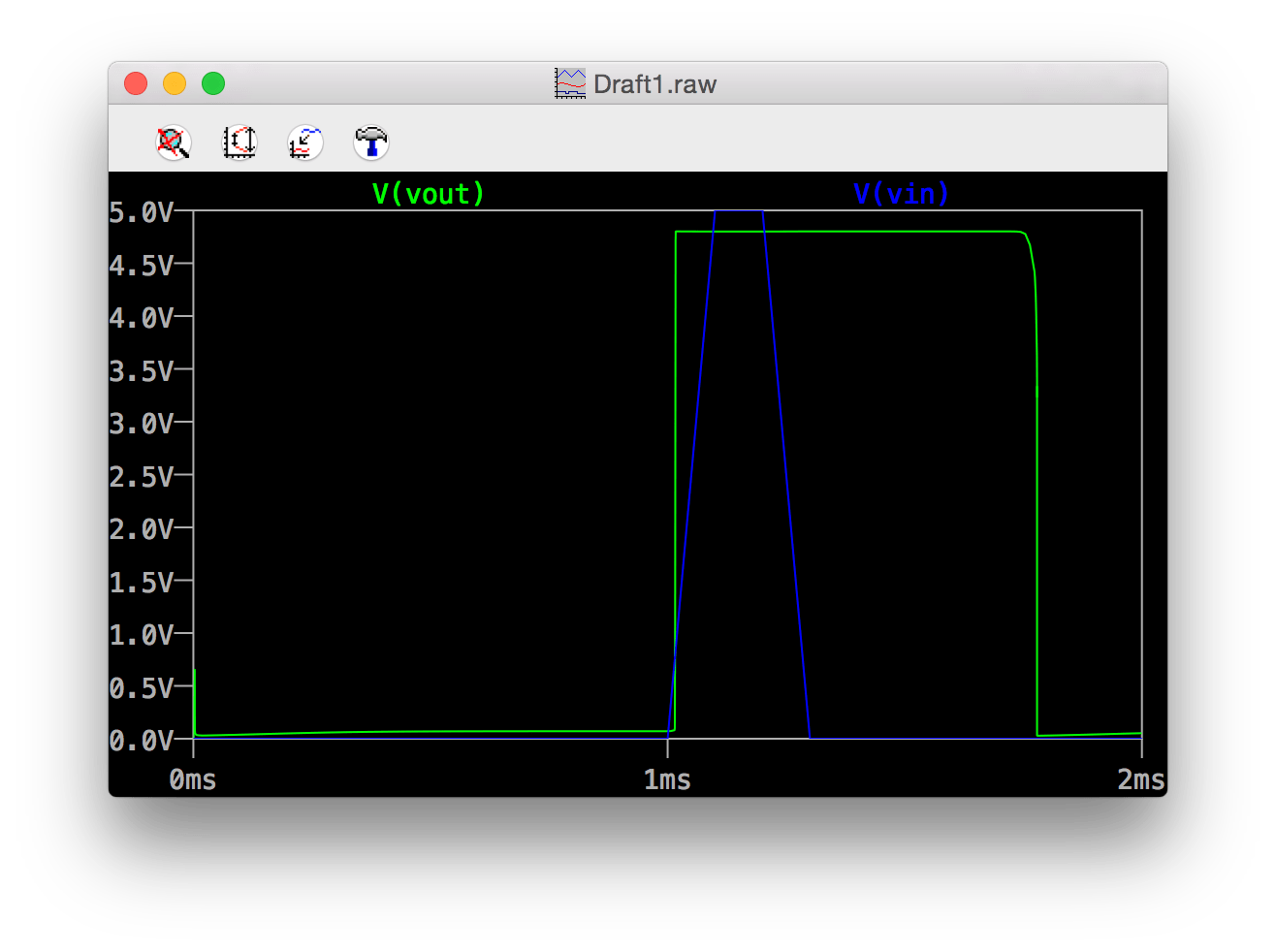
Task: Click the 2.5V vertical axis label
Action: point(142,476)
